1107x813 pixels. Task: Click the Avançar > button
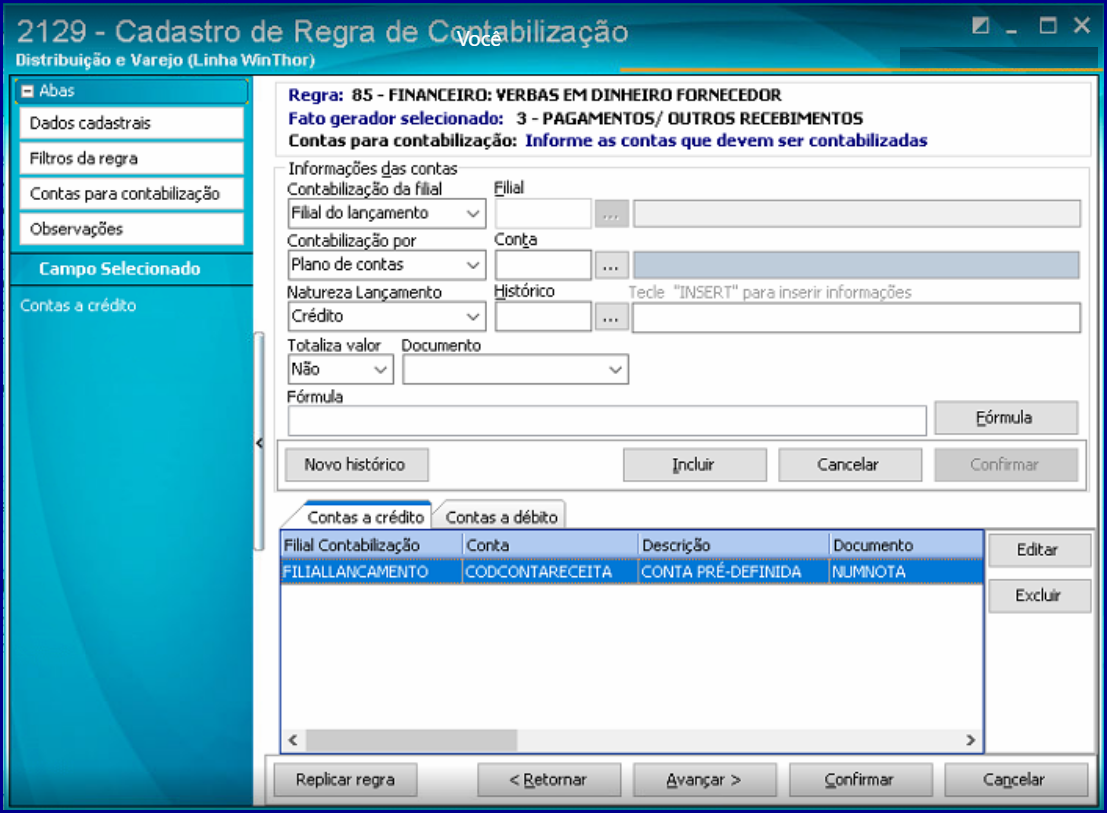coord(704,780)
